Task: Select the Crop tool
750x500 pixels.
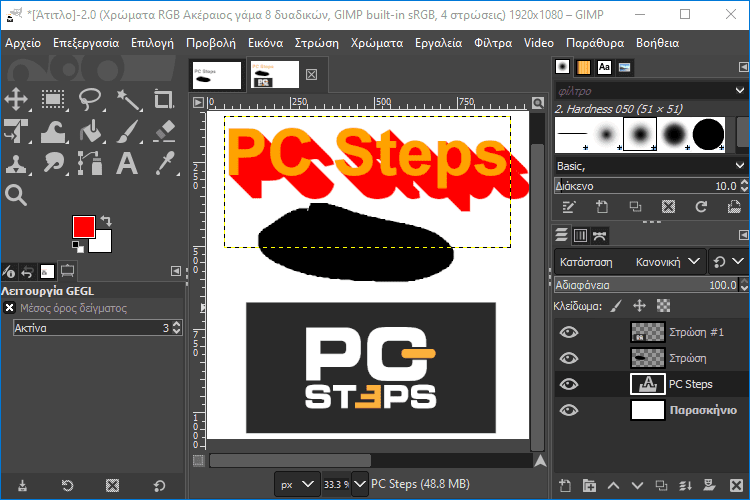Action: click(164, 100)
